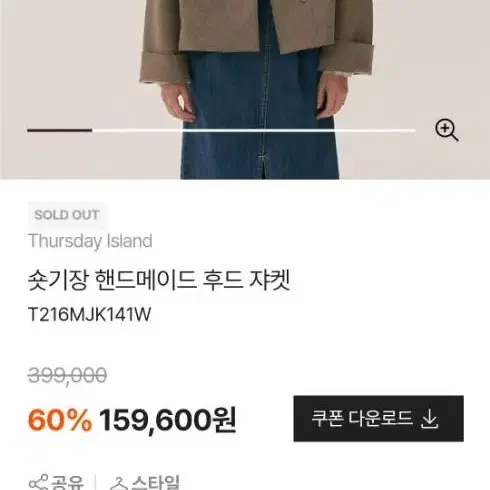
Task: Open the image zoom magnifier
Action: tap(447, 130)
